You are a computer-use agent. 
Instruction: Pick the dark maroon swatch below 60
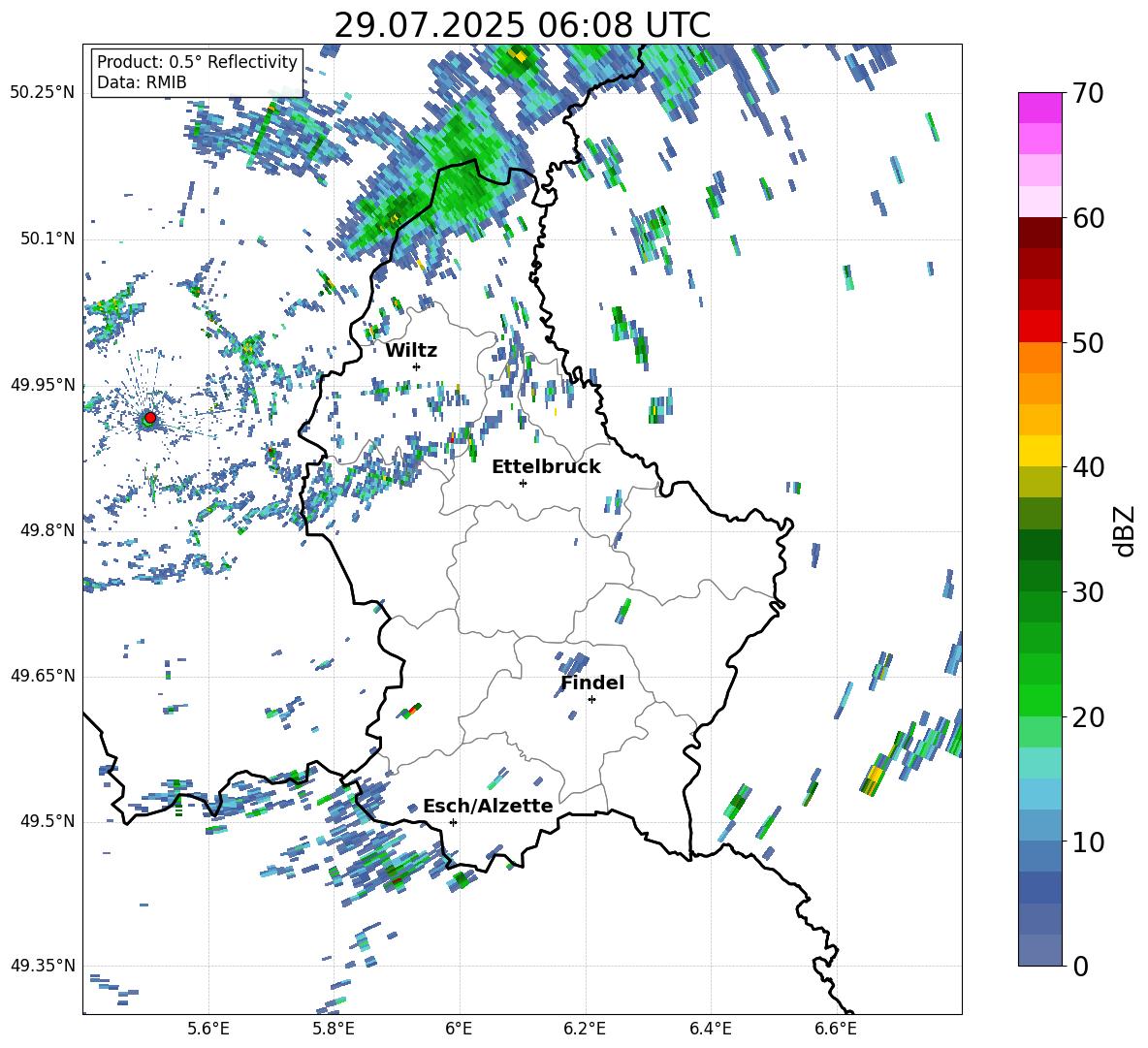[x=1039, y=233]
